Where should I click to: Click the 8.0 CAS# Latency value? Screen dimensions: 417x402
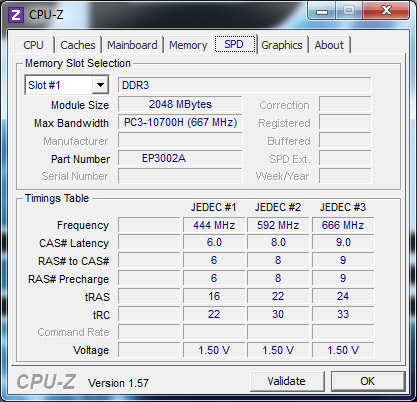tap(278, 242)
